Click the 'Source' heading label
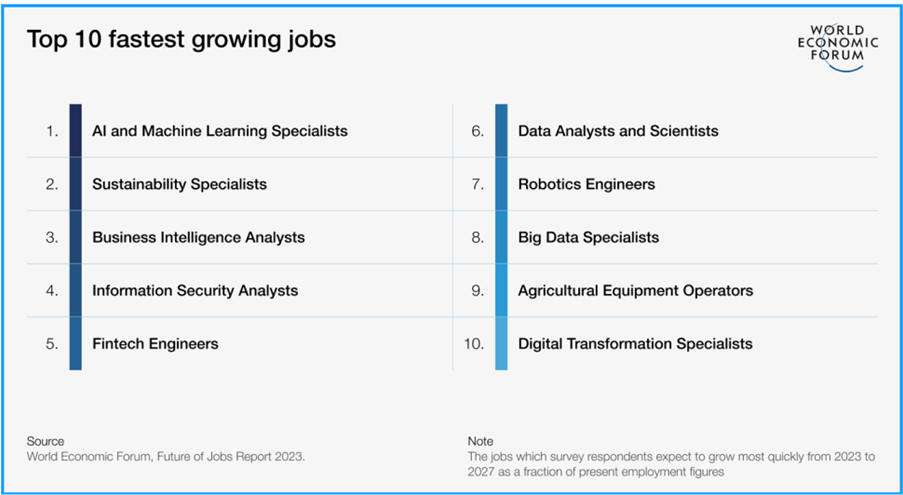The image size is (903, 495). (x=45, y=441)
